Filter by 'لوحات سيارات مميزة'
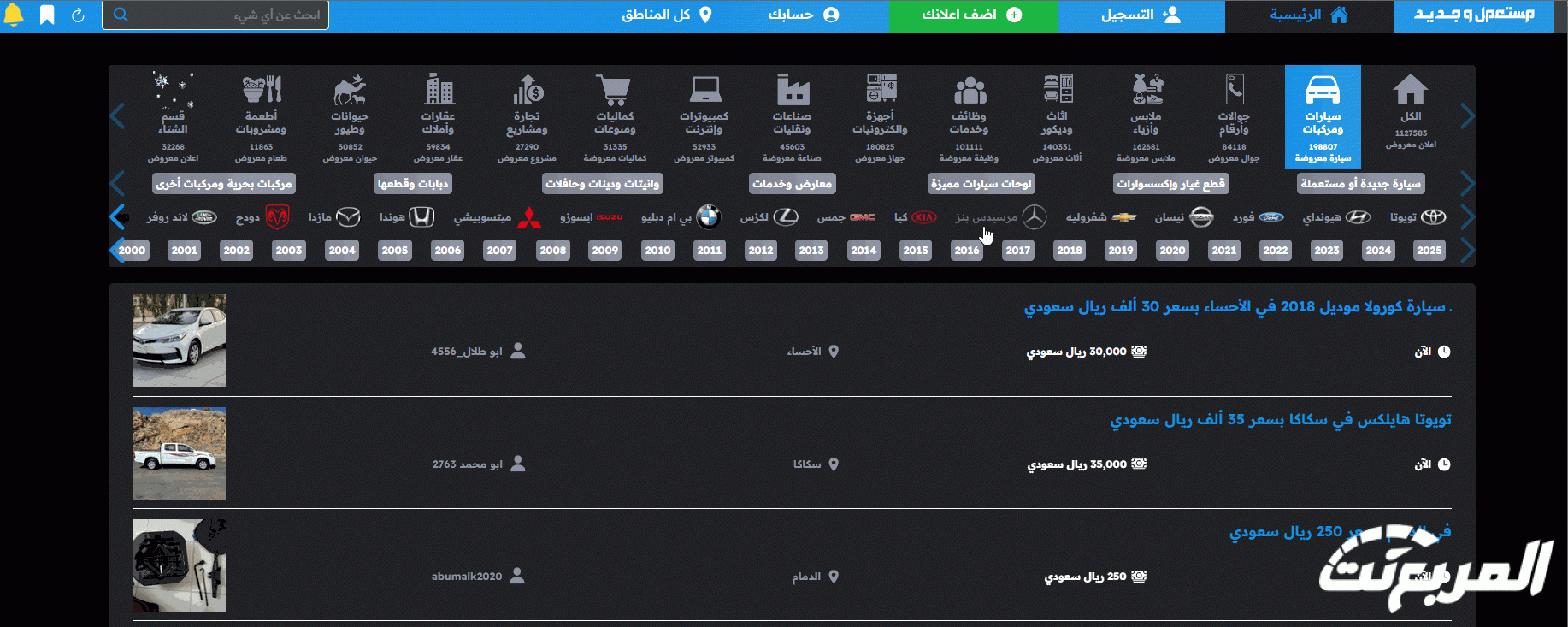Screen dimensions: 1568x627 (981, 183)
